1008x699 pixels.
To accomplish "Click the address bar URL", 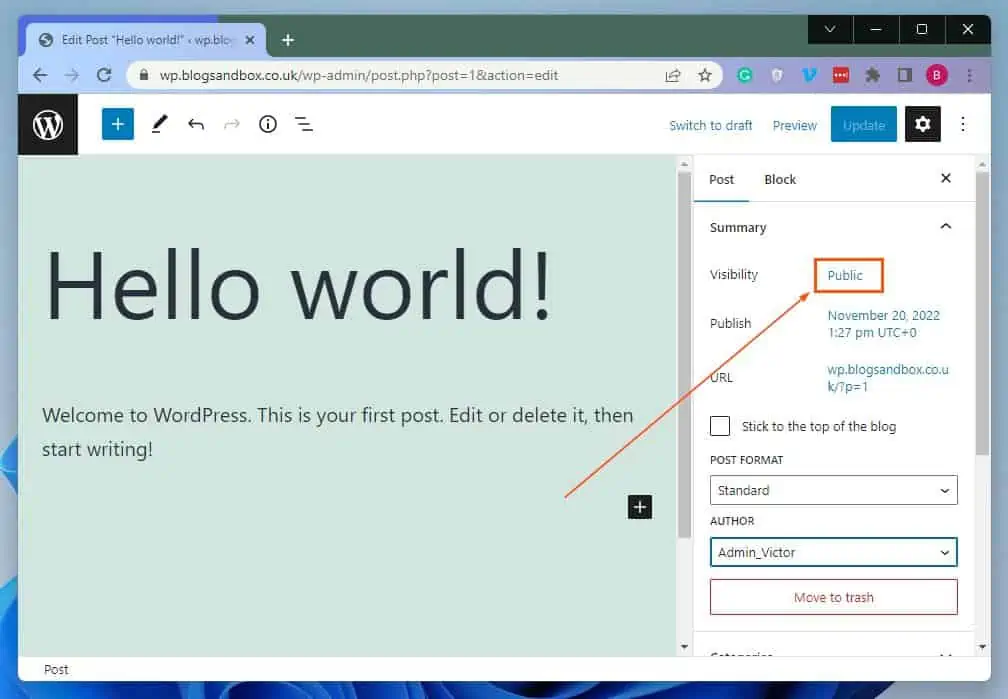I will [x=359, y=75].
